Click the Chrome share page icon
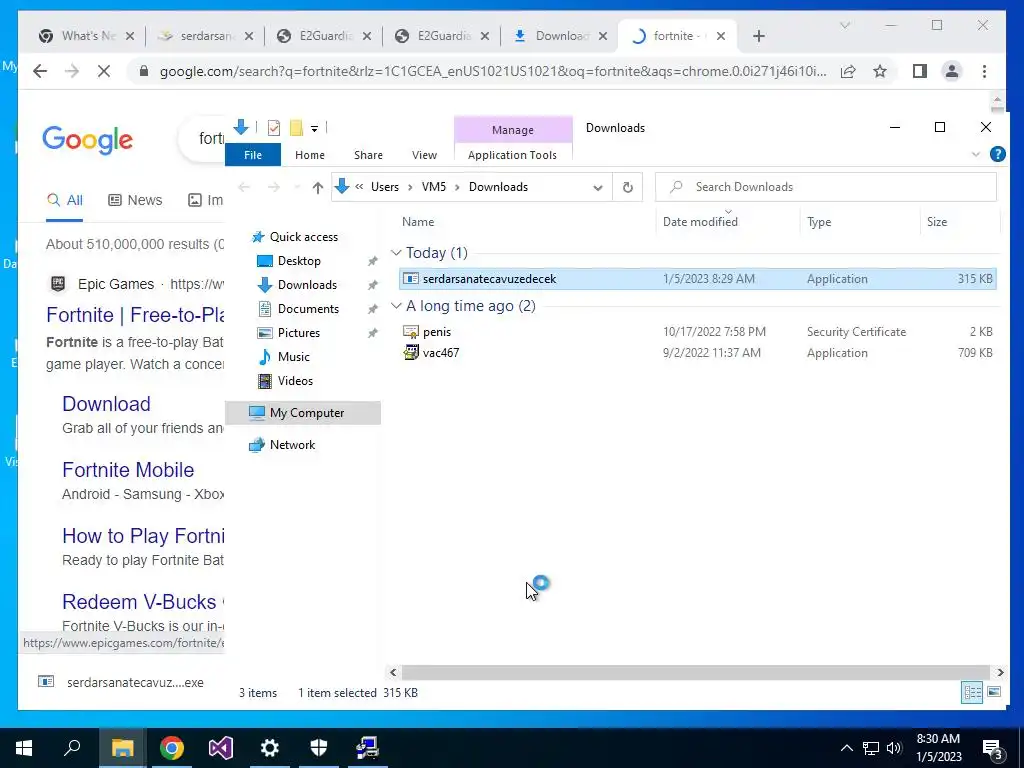The width and height of the screenshot is (1024, 768). (x=848, y=71)
